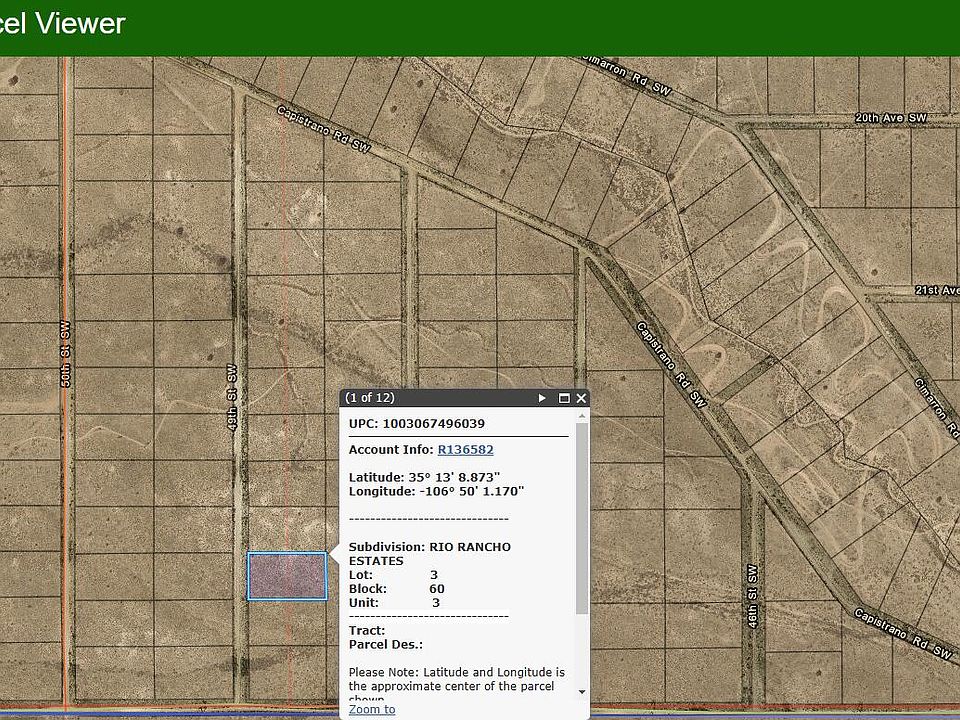Click the 21st Ave road label

936,291
